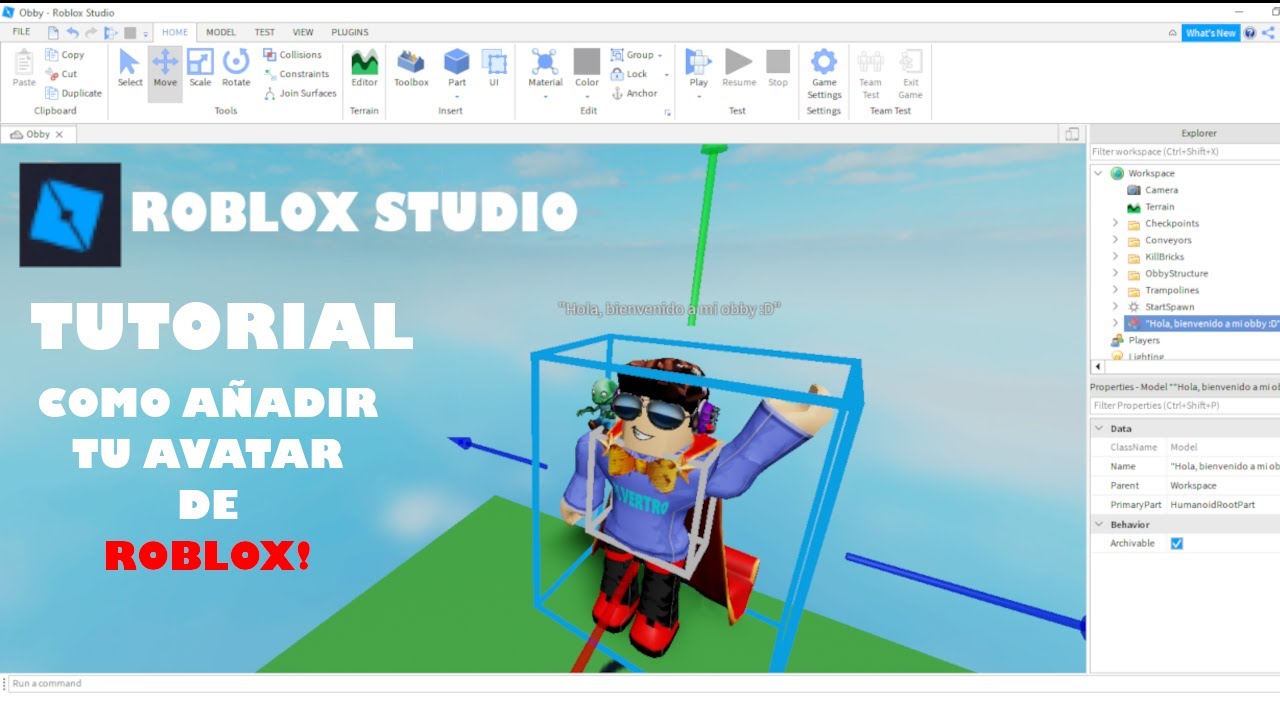Screen dimensions: 1280x720
Task: Click the Stop test button
Action: (x=778, y=68)
